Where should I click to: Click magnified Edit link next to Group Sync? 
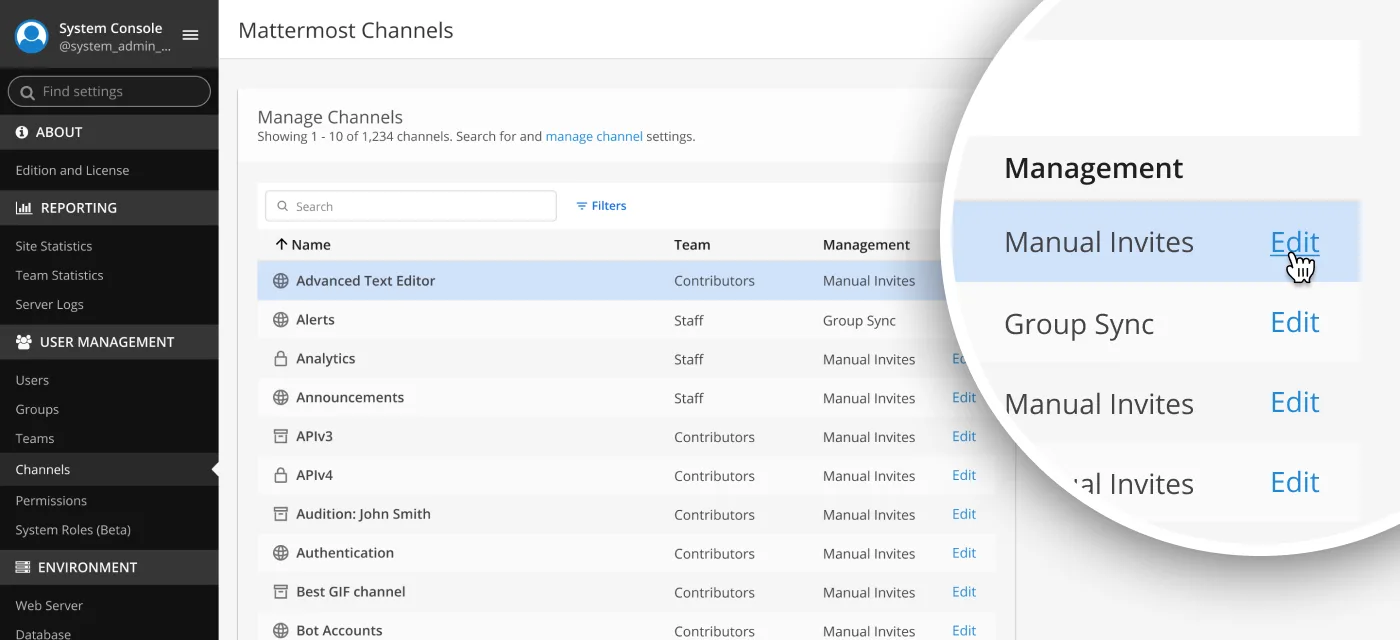[1294, 322]
